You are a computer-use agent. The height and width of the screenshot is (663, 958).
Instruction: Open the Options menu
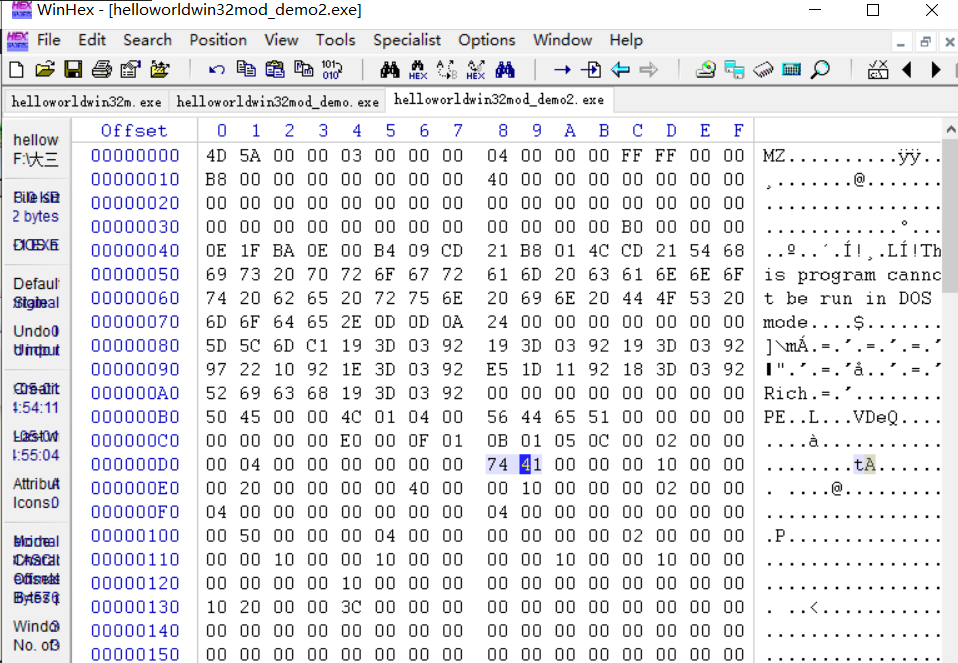point(487,40)
